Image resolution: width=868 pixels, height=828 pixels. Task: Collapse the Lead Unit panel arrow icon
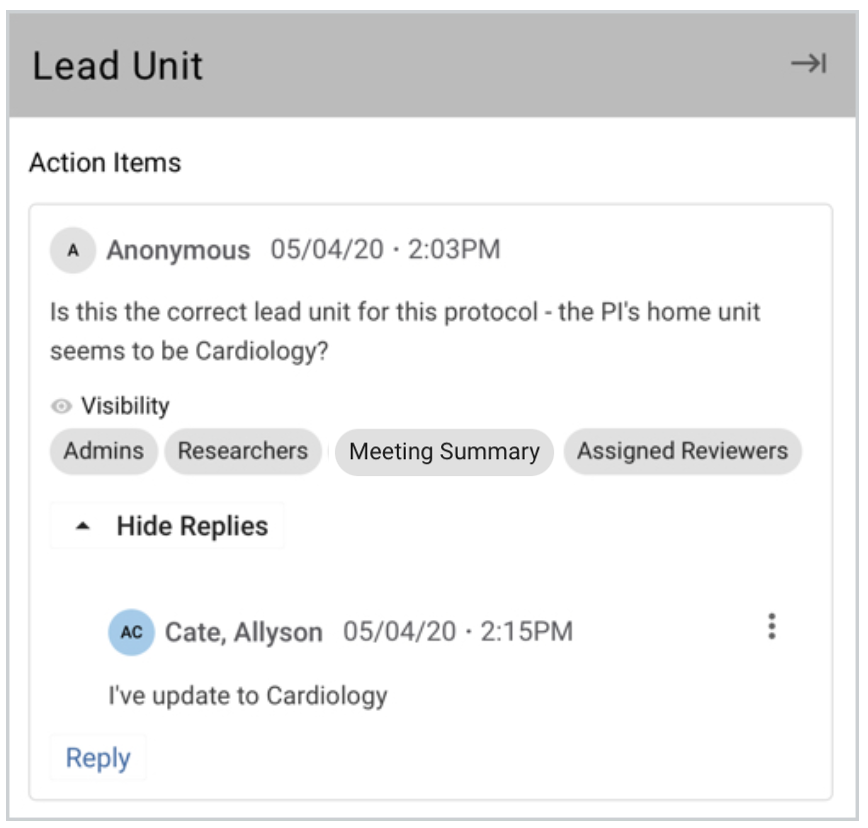pyautogui.click(x=808, y=64)
